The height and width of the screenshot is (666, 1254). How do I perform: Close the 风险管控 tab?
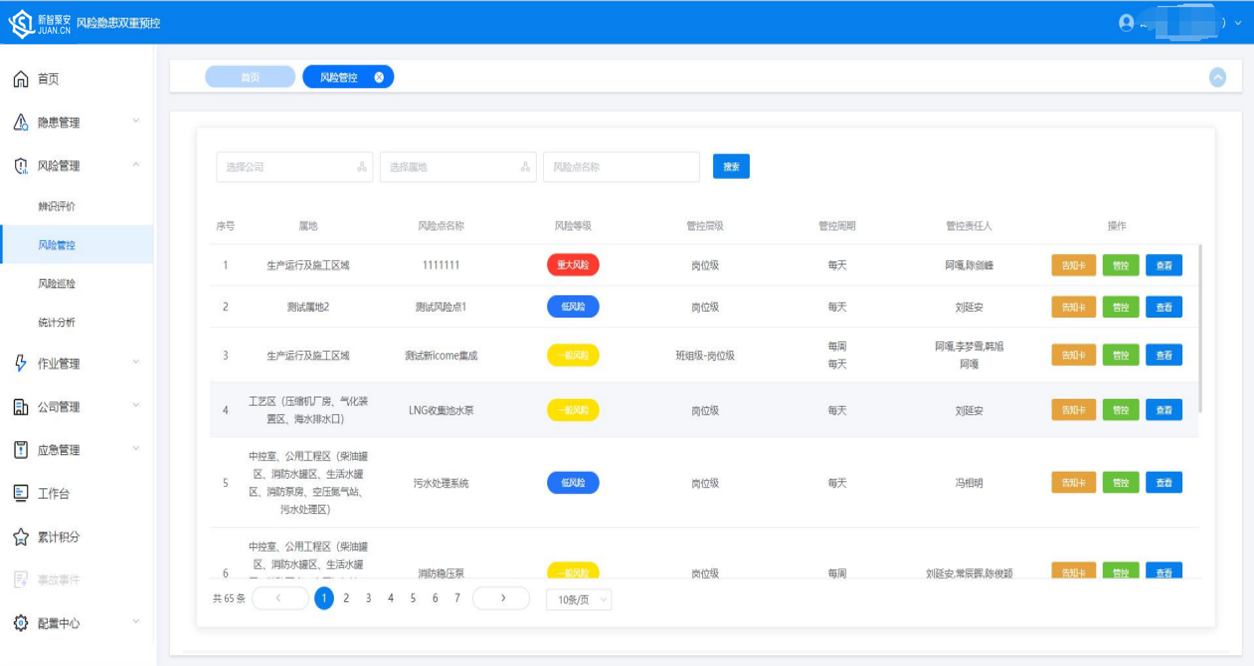(x=379, y=77)
